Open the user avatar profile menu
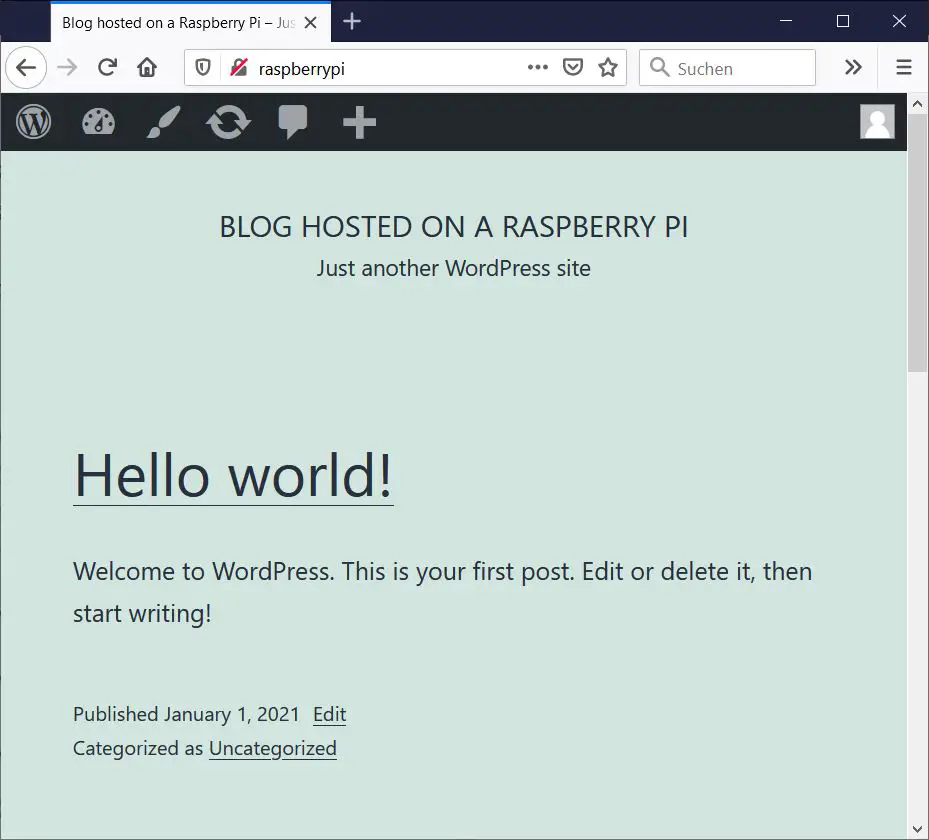Image resolution: width=929 pixels, height=840 pixels. coord(877,122)
